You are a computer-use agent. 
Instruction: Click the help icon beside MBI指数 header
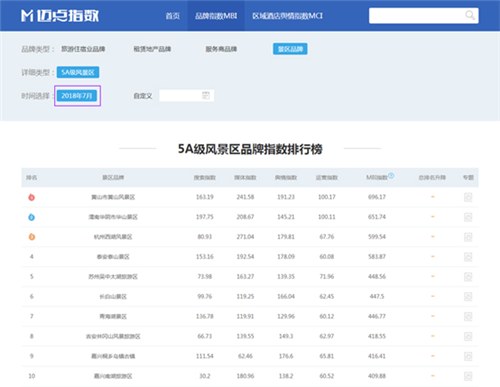(391, 175)
